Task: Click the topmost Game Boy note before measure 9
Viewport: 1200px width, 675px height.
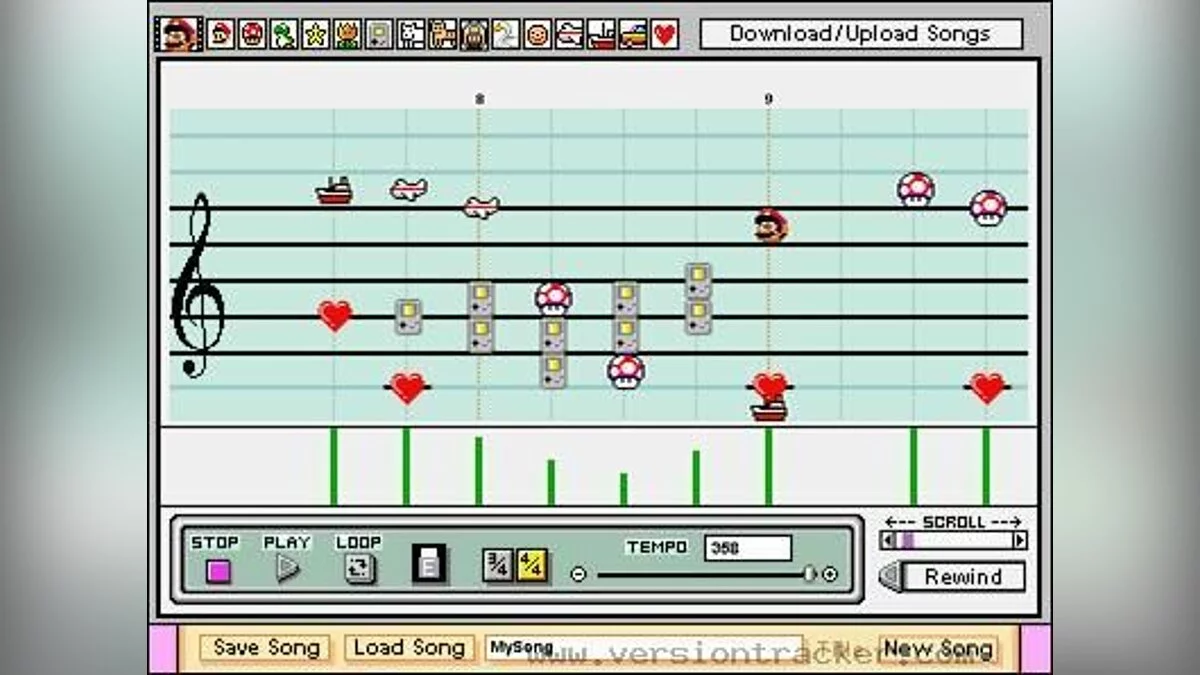Action: (698, 280)
